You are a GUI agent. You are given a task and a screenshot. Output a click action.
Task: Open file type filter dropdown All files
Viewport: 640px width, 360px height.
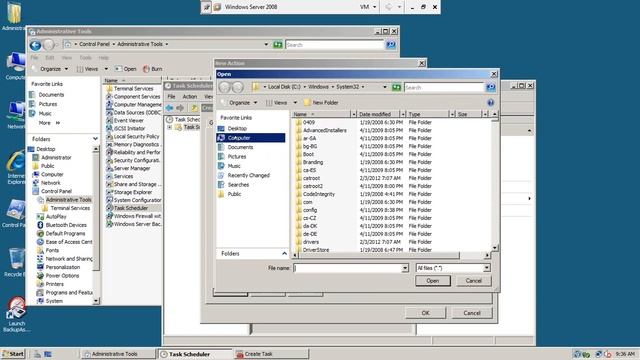coord(487,268)
